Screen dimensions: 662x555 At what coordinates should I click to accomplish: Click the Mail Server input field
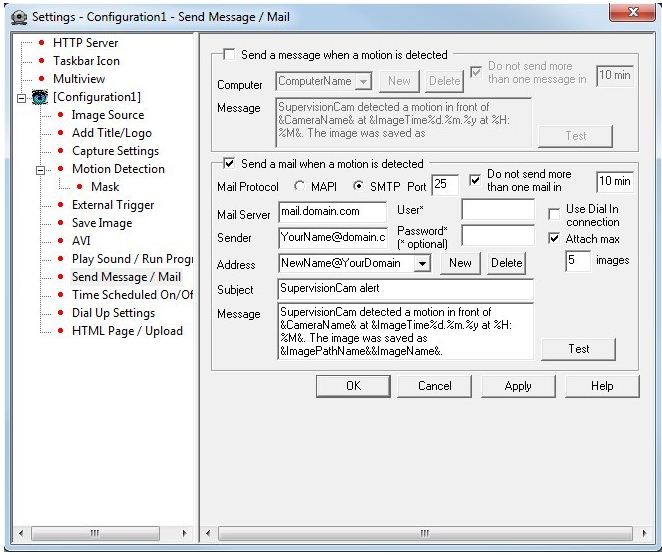coord(333,212)
